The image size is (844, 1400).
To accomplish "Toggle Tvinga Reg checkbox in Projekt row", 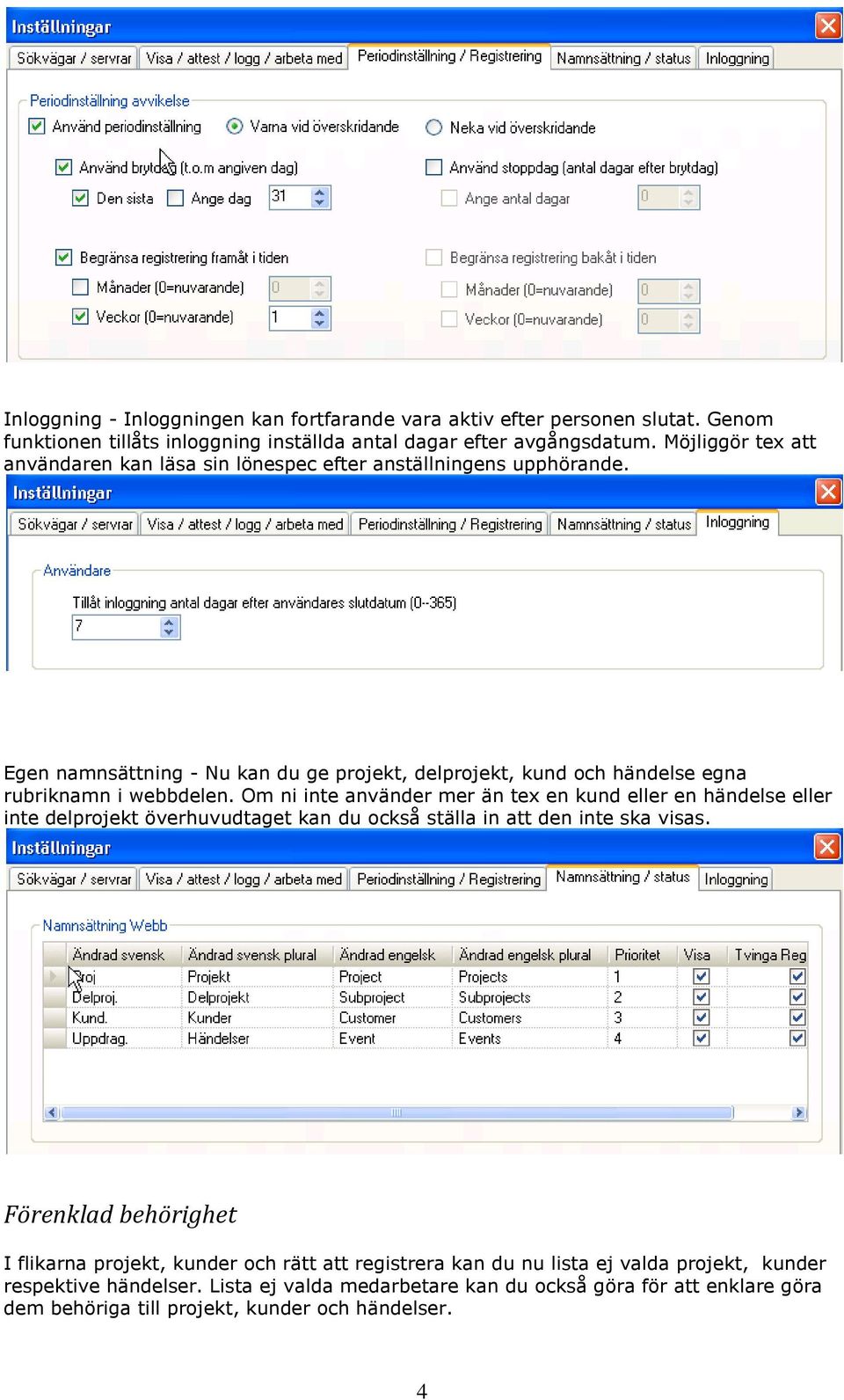I will [797, 976].
